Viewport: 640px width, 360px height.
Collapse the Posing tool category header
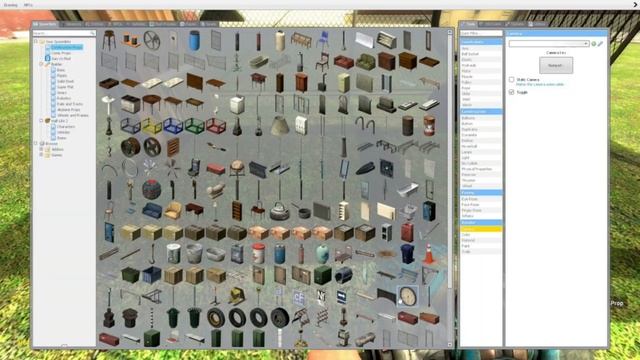coord(481,192)
